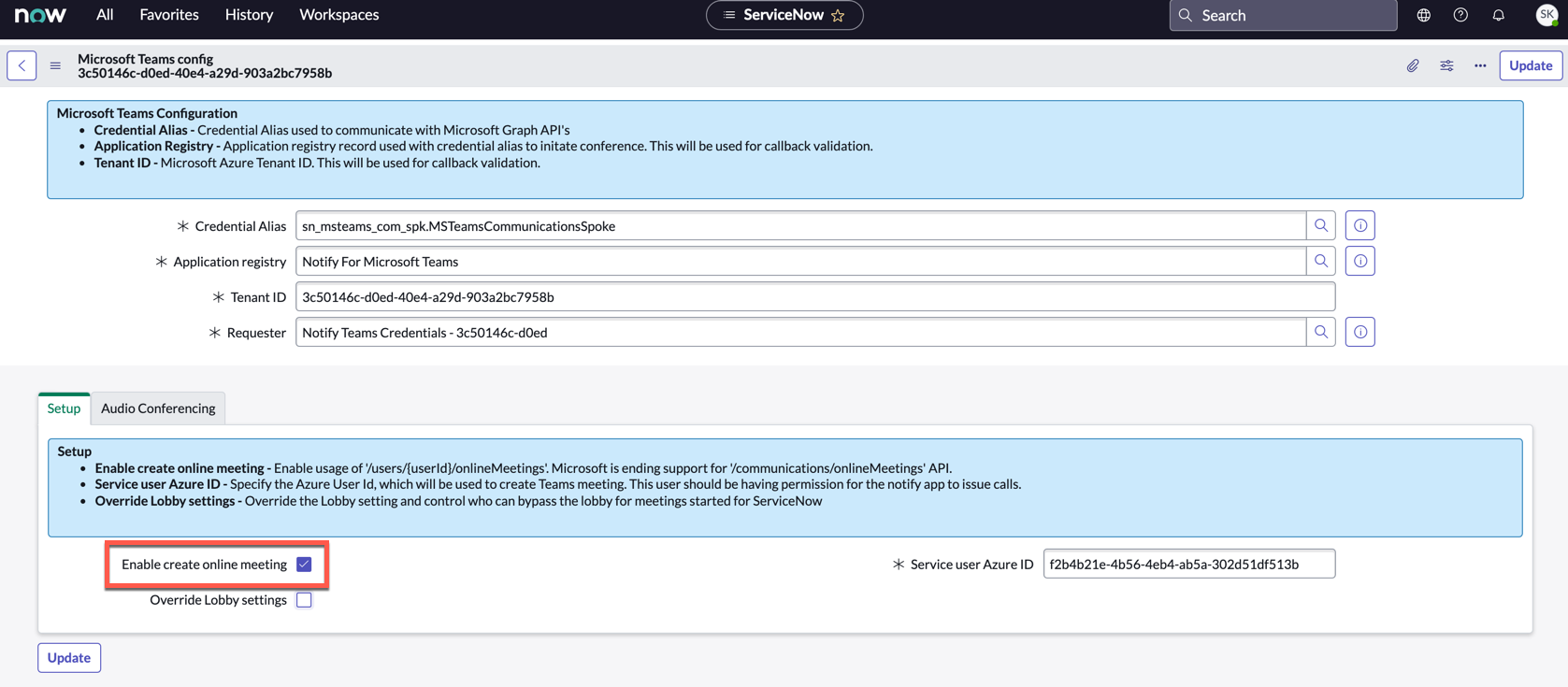Screen dimensions: 1568x687
Task: Open the Workspaces menu
Action: pyautogui.click(x=338, y=15)
